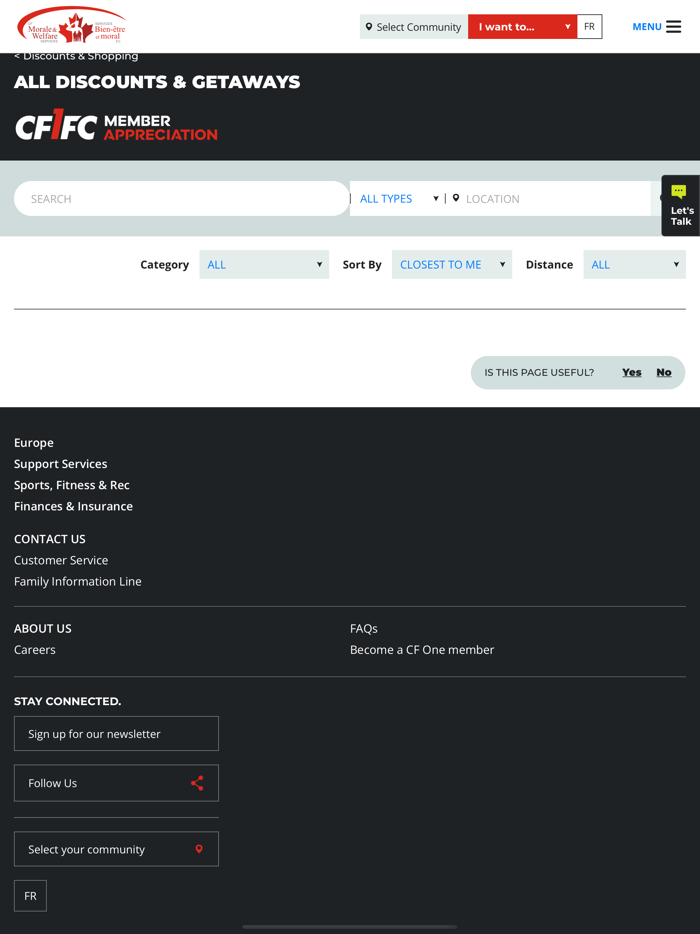Image resolution: width=700 pixels, height=934 pixels.
Task: Open the Careers link
Action: (35, 649)
